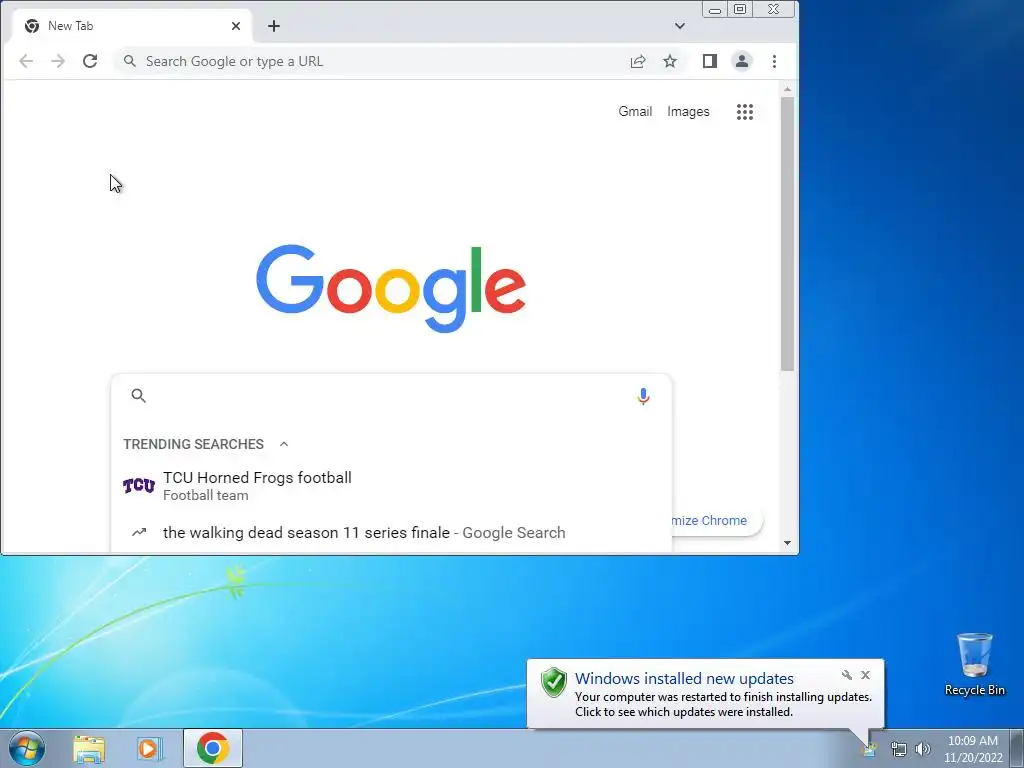
Task: Collapse the Trending Searches section
Action: coord(284,444)
